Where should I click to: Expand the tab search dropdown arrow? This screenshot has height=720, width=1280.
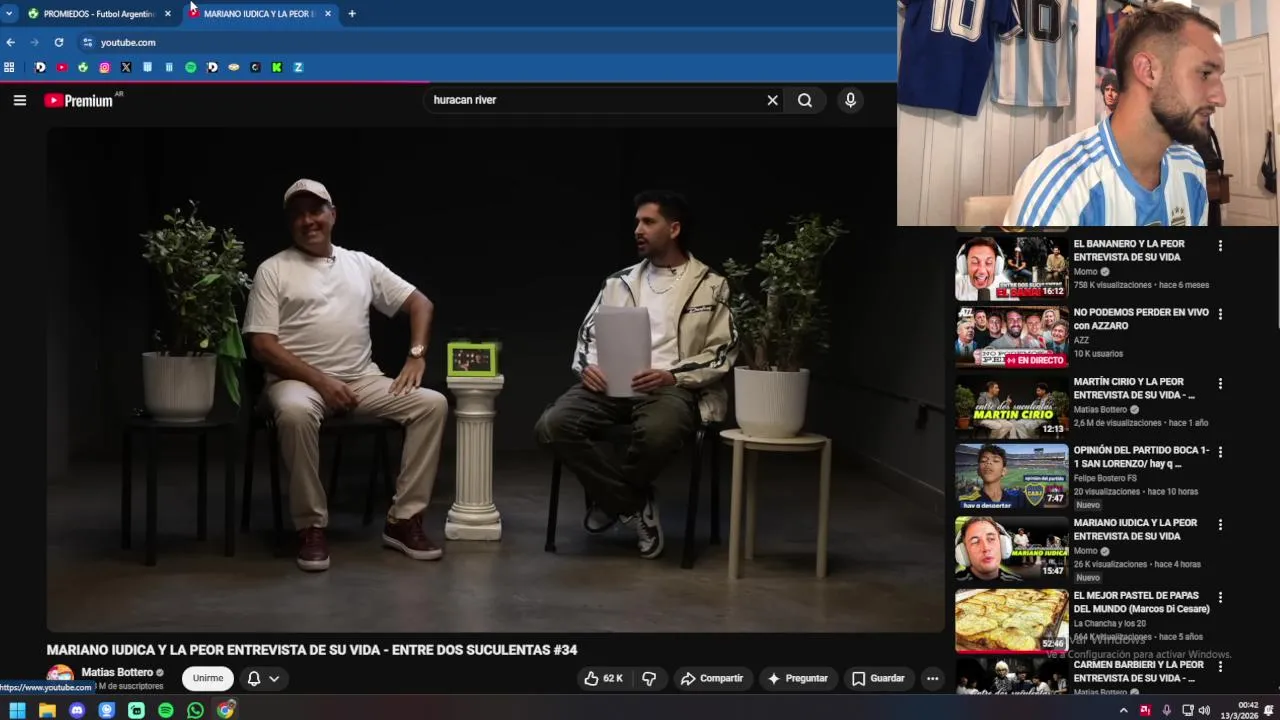[x=9, y=14]
